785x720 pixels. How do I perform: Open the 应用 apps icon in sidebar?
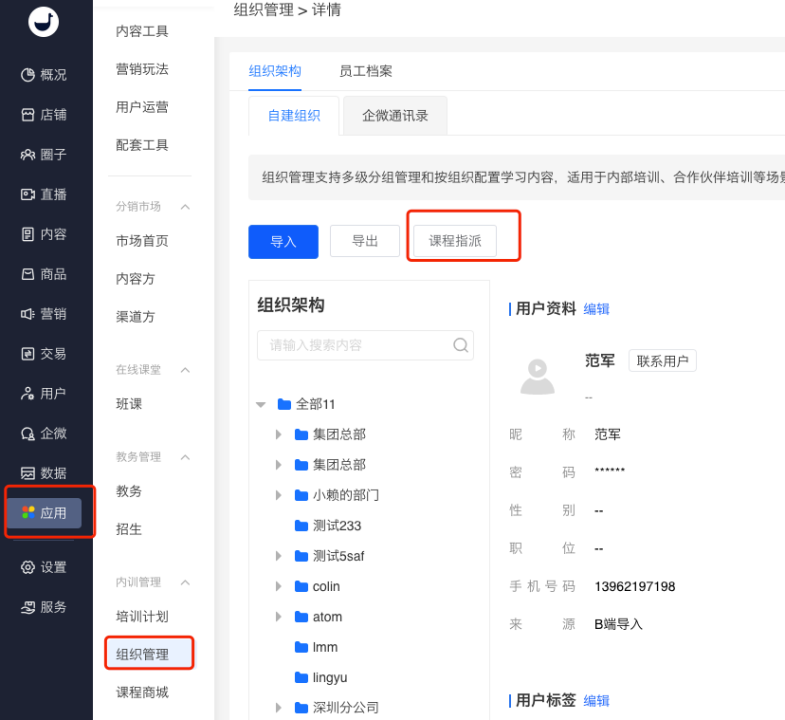(x=28, y=513)
